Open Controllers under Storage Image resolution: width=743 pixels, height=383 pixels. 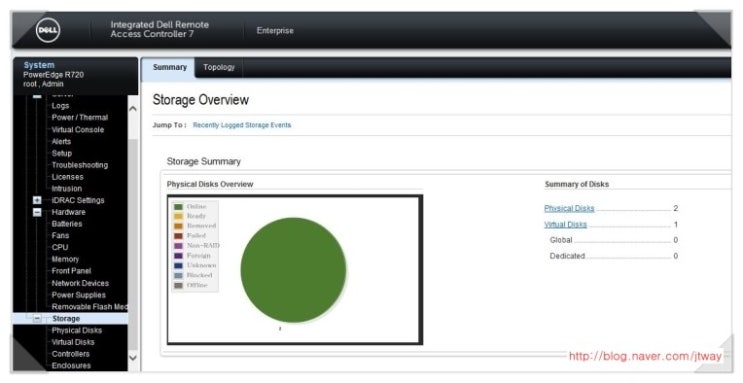(x=70, y=354)
